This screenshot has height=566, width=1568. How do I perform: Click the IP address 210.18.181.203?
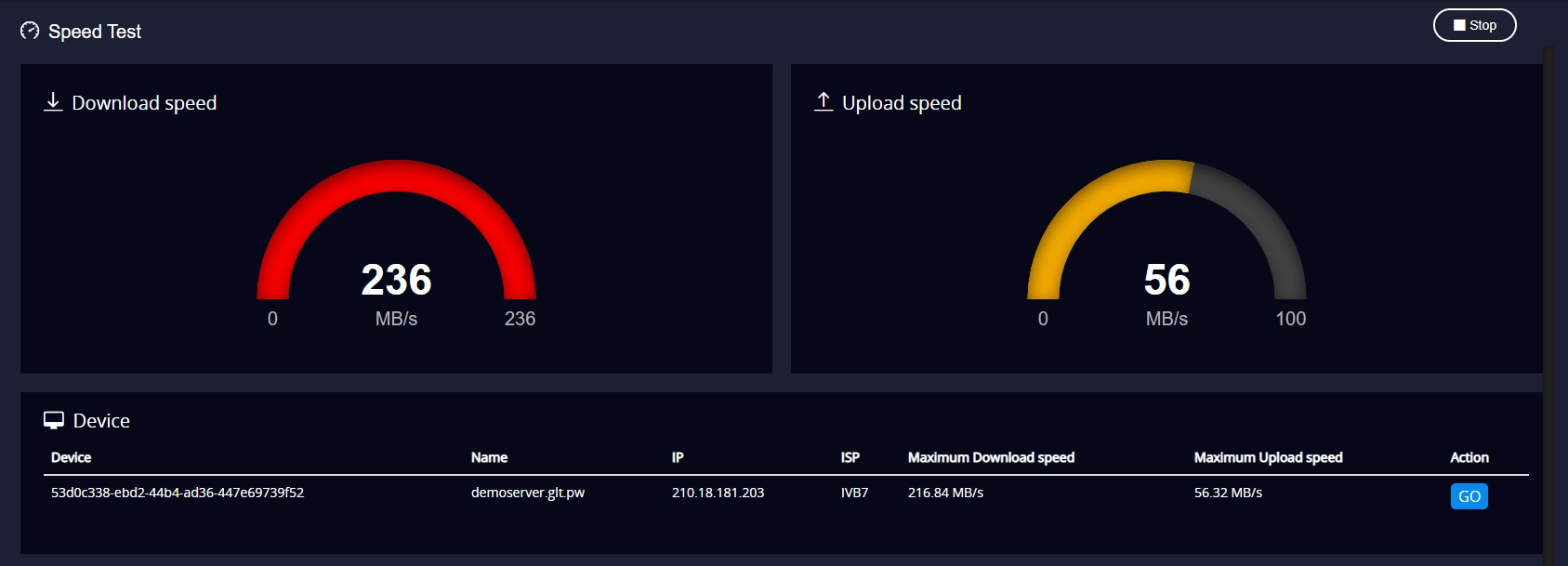(x=718, y=493)
